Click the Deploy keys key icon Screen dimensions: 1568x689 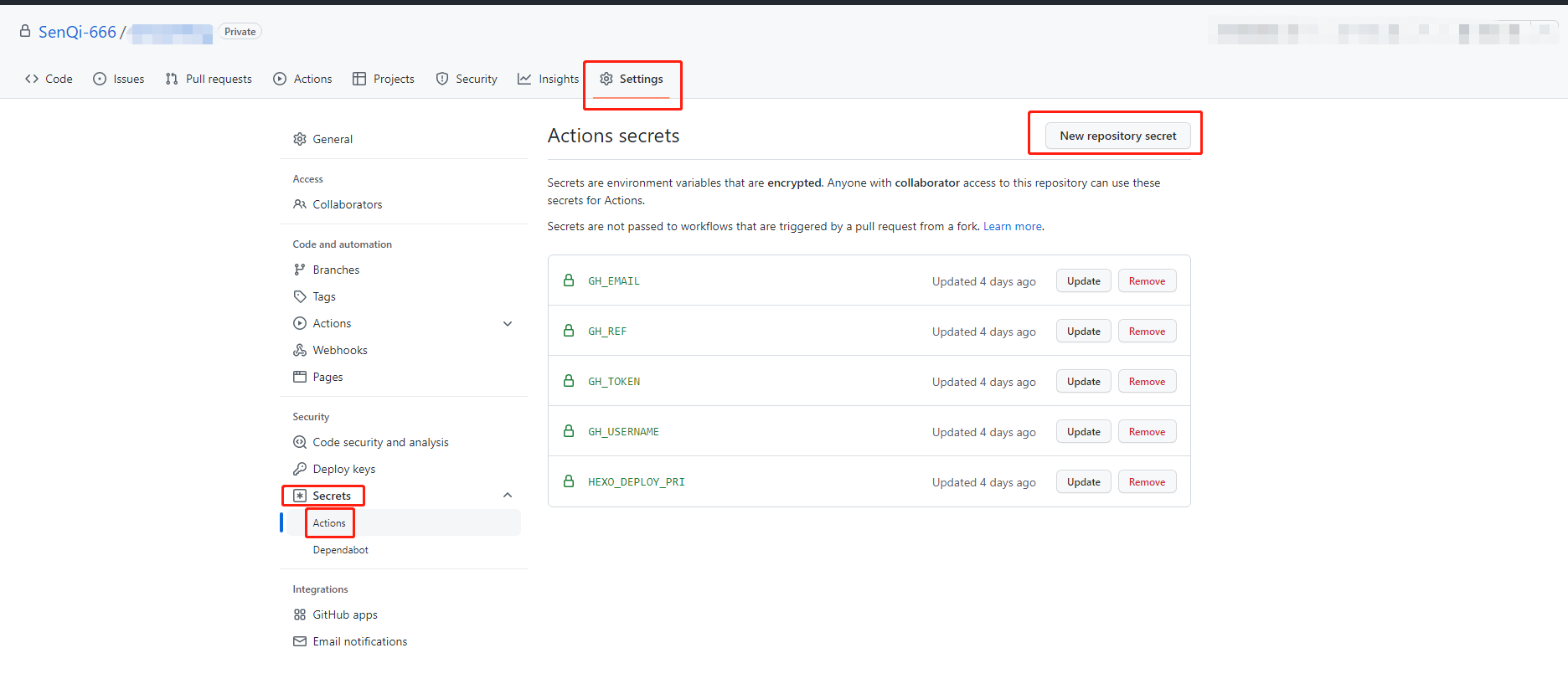300,469
